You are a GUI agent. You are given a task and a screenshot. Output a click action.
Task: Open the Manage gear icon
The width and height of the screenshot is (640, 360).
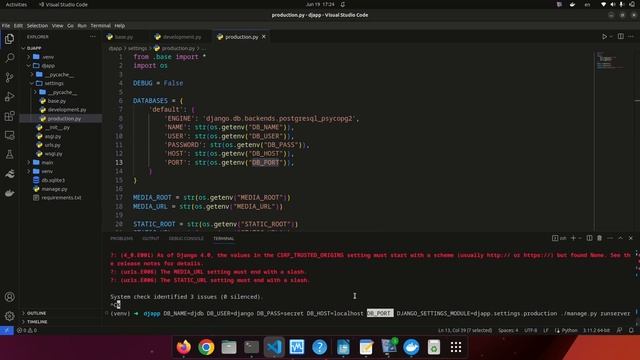(9, 316)
